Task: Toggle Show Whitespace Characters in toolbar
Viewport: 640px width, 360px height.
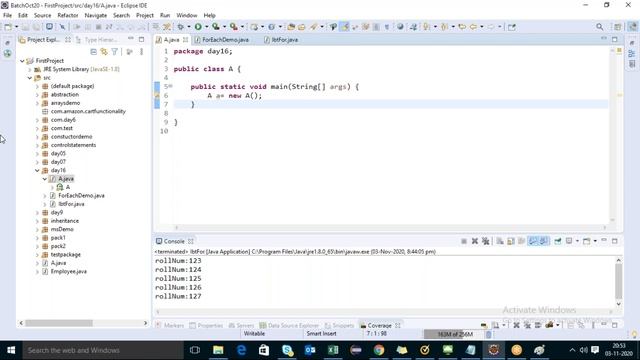Action: click(387, 27)
